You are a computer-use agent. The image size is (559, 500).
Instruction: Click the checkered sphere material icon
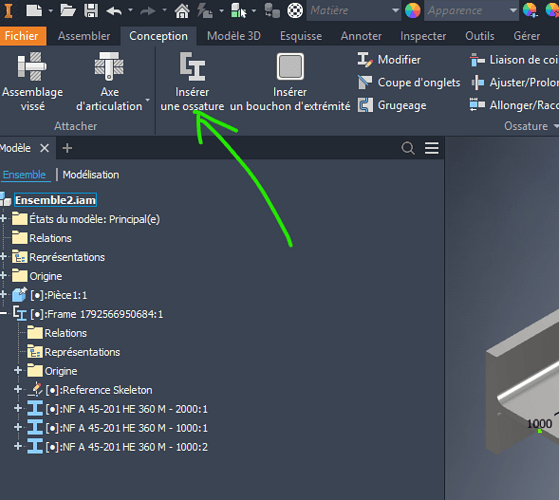pyautogui.click(x=295, y=10)
